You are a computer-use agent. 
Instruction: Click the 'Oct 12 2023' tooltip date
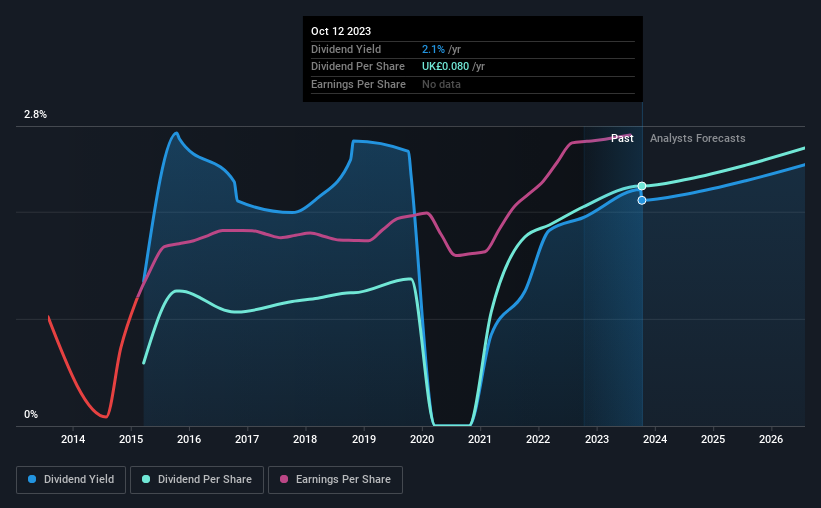(341, 31)
